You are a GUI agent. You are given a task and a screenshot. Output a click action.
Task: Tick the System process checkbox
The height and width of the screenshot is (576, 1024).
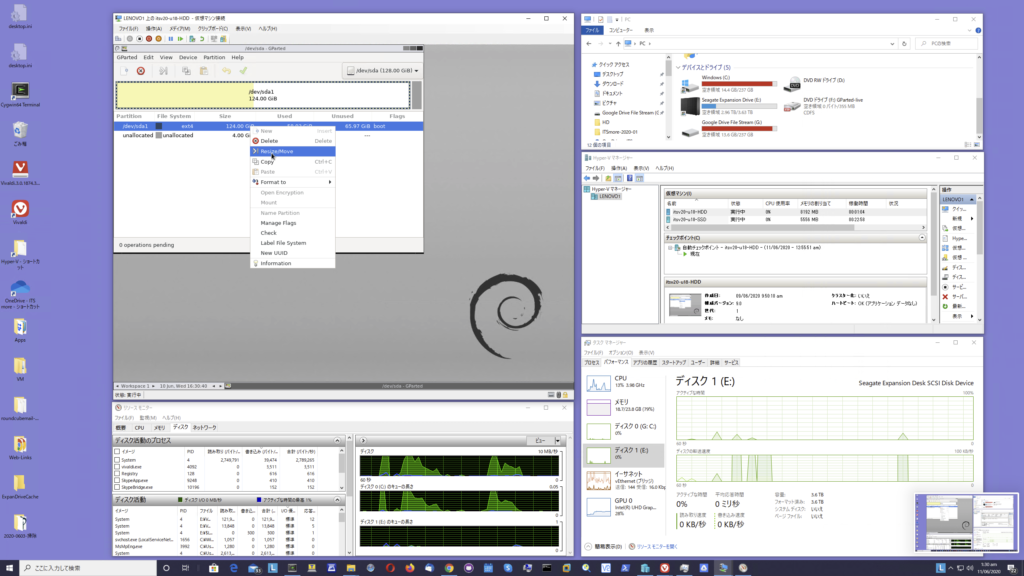pyautogui.click(x=118, y=458)
